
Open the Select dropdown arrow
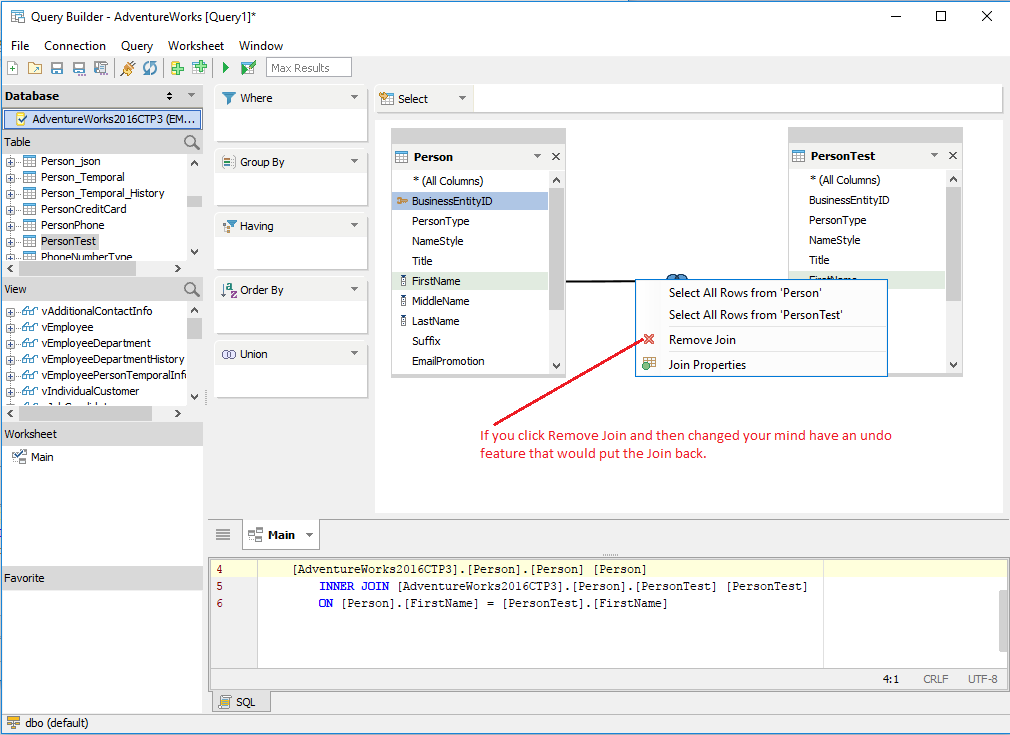pyautogui.click(x=462, y=99)
